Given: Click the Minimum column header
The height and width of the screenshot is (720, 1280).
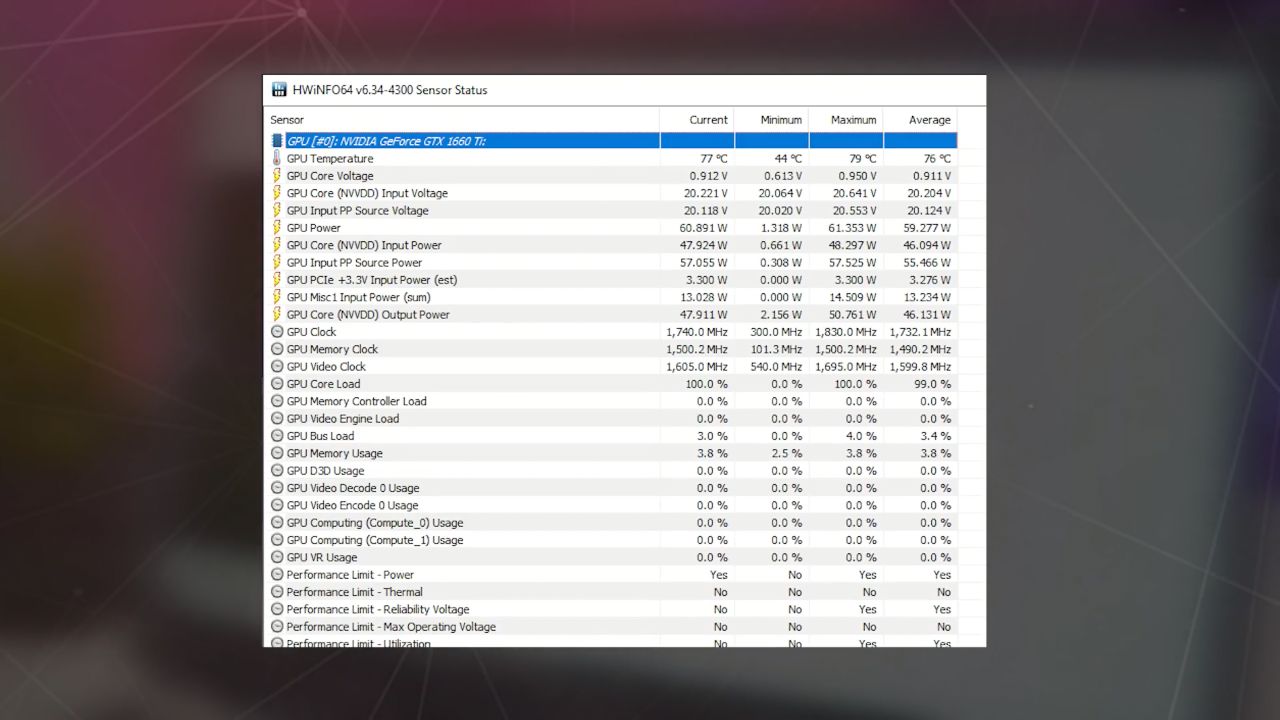Looking at the screenshot, I should pyautogui.click(x=780, y=120).
